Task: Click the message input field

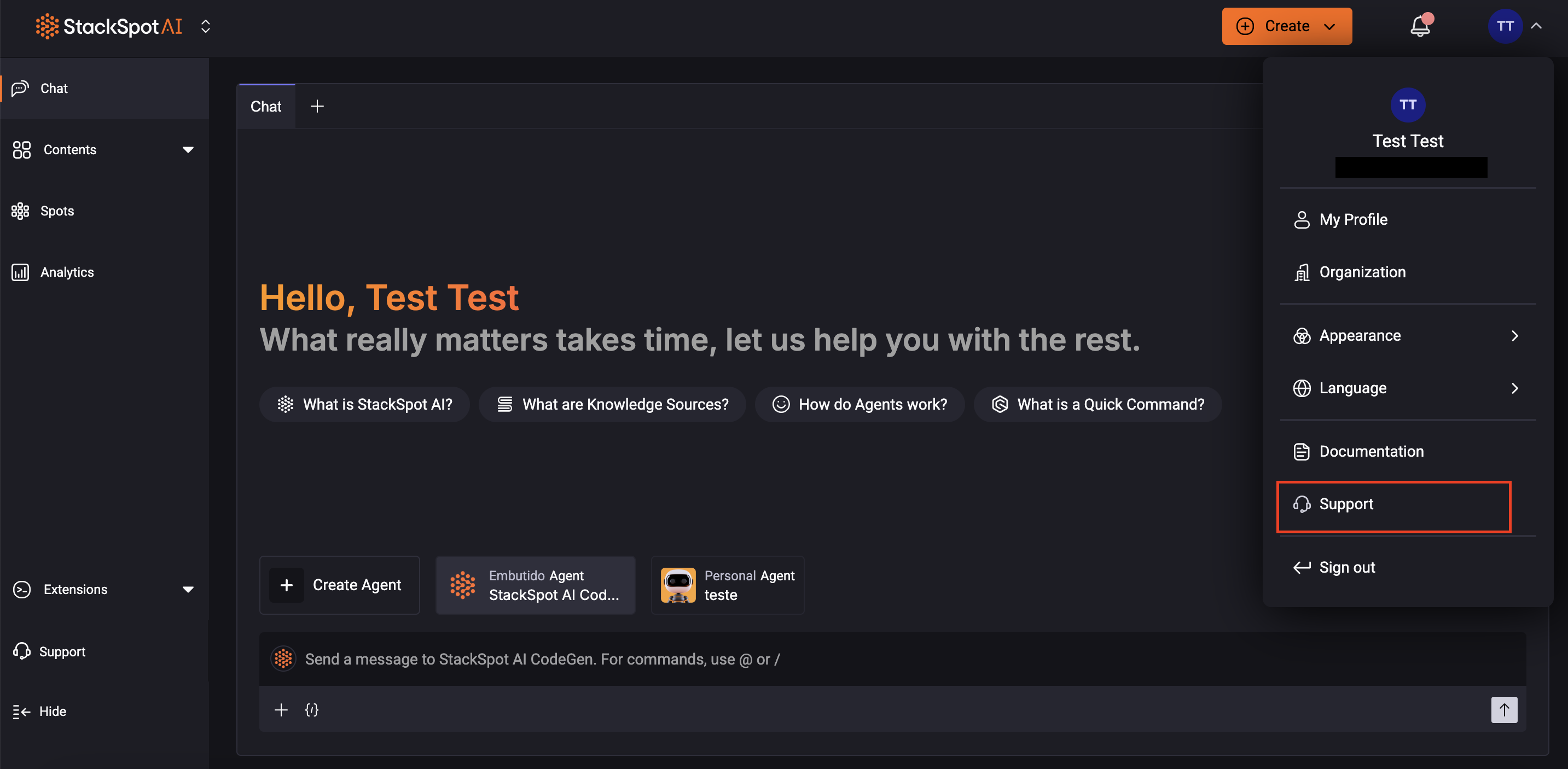Action: tap(852, 660)
